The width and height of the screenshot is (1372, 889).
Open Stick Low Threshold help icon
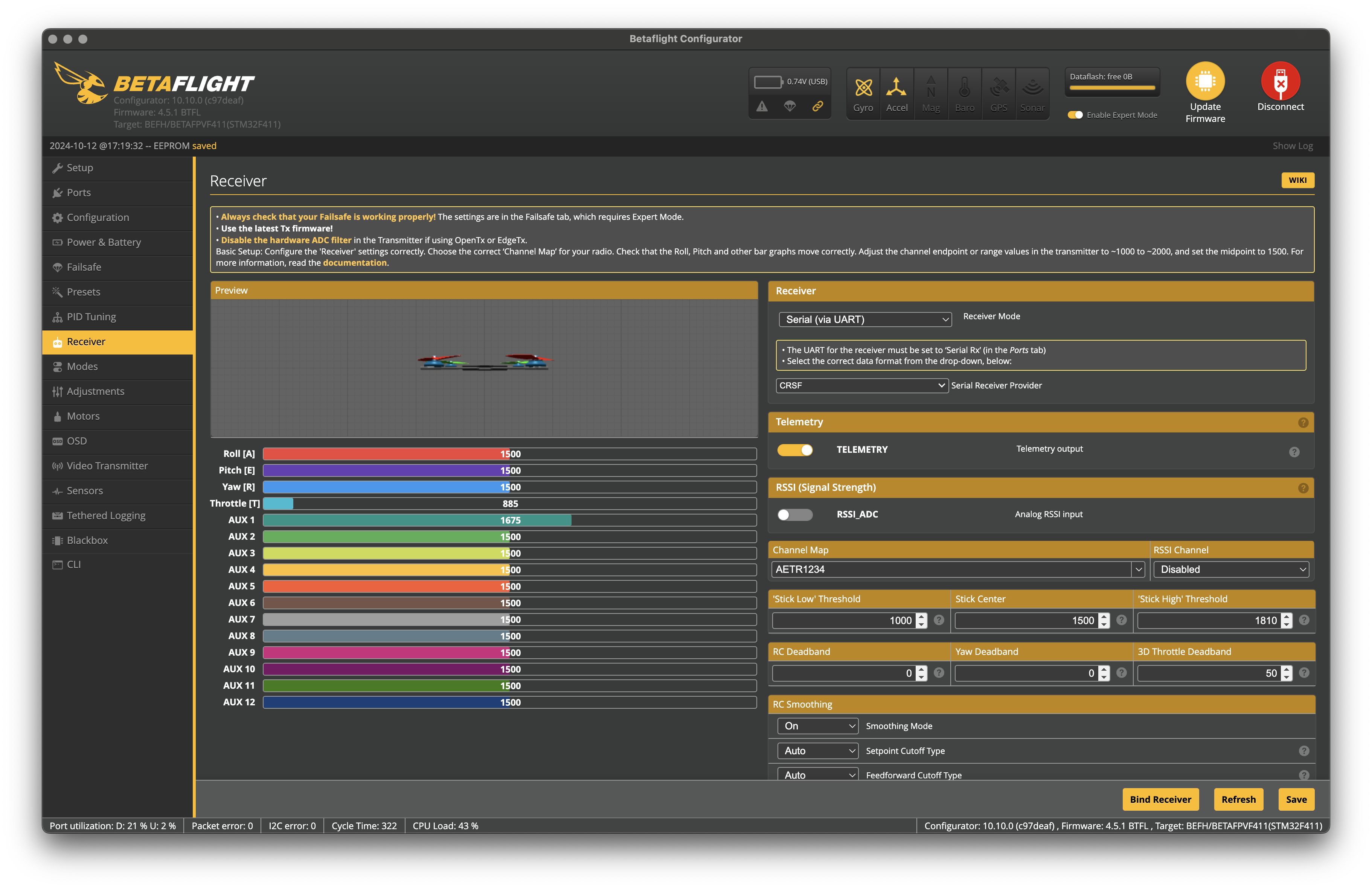[x=939, y=620]
